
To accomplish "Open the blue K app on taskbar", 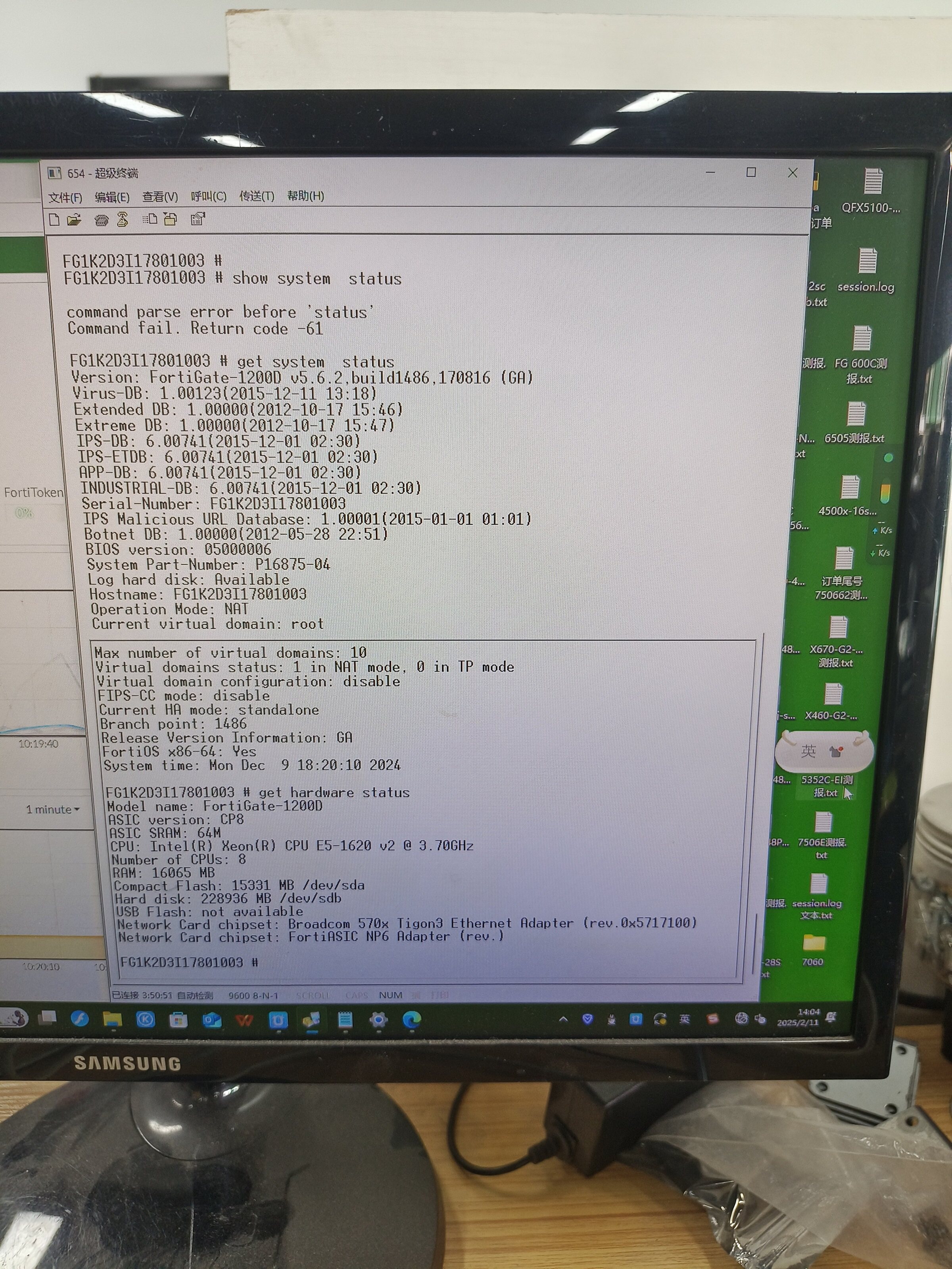I will 146,1019.
